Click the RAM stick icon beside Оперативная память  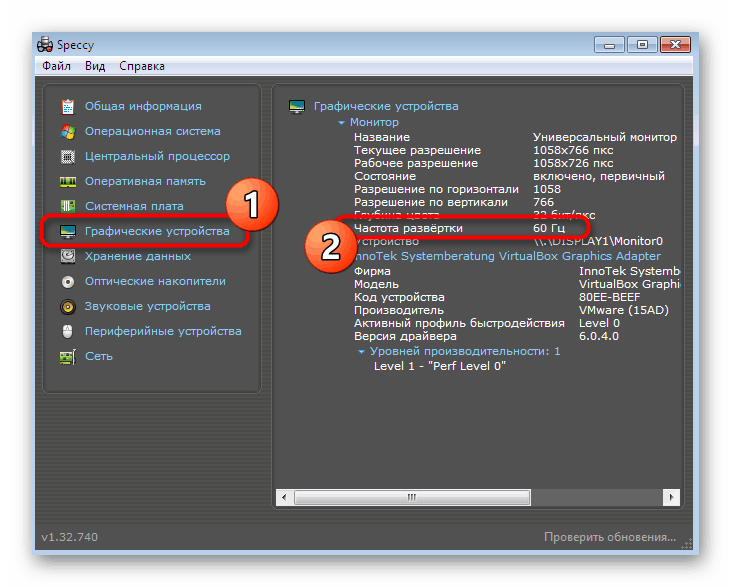(68, 181)
